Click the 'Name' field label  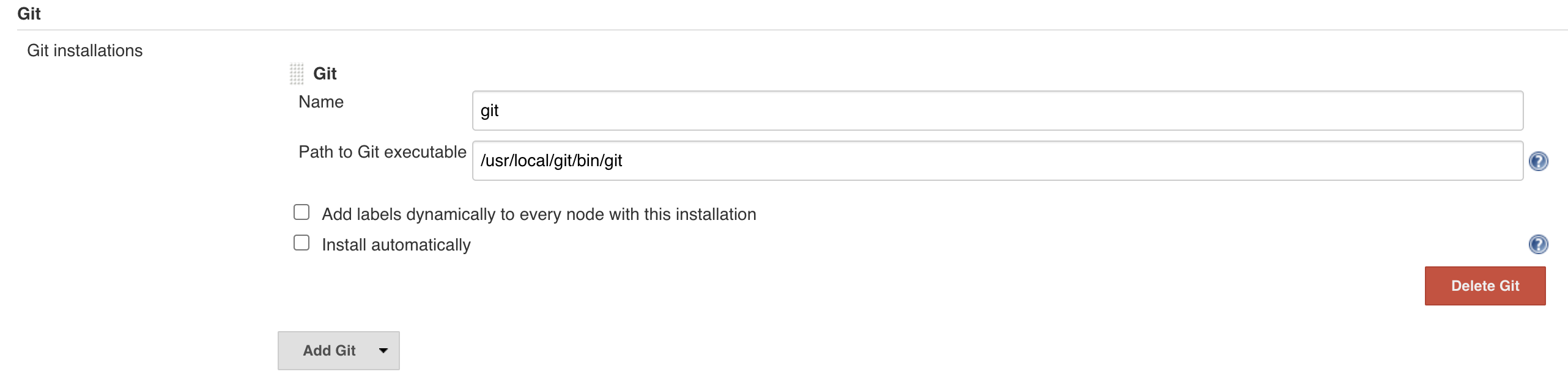[320, 102]
